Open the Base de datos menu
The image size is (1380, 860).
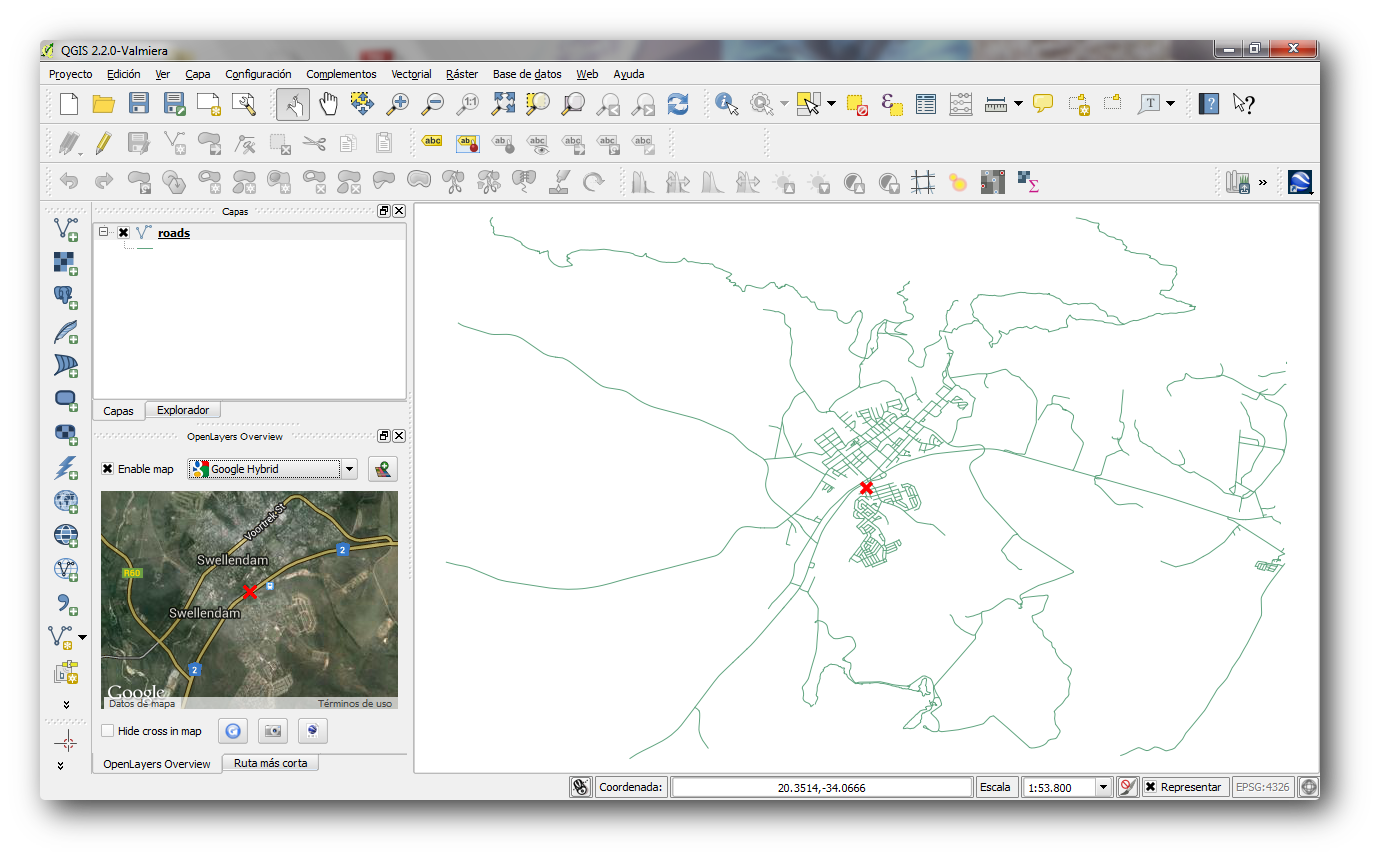(x=527, y=74)
